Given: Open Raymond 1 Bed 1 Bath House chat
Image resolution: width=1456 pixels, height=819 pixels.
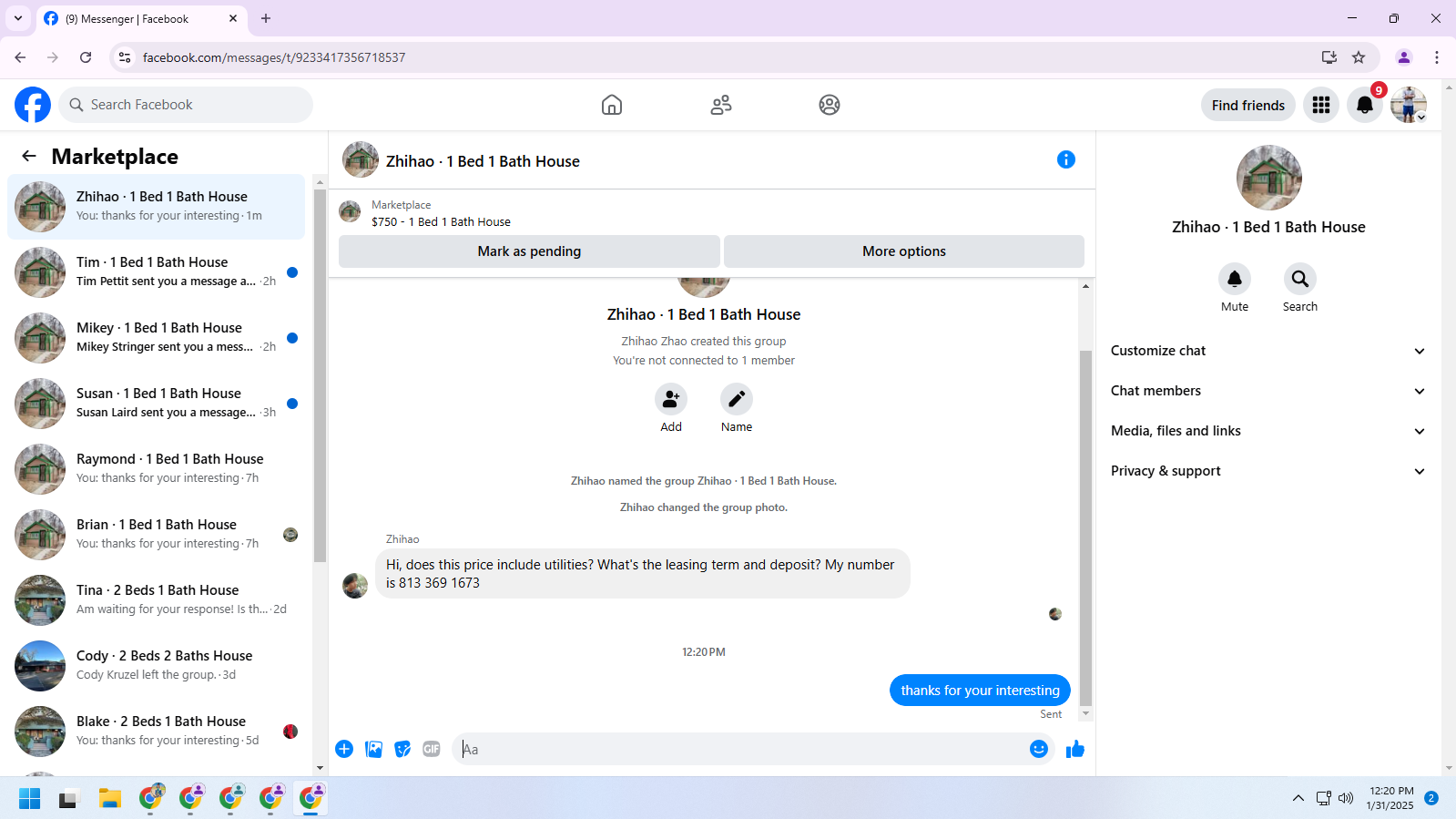Looking at the screenshot, I should tap(157, 469).
